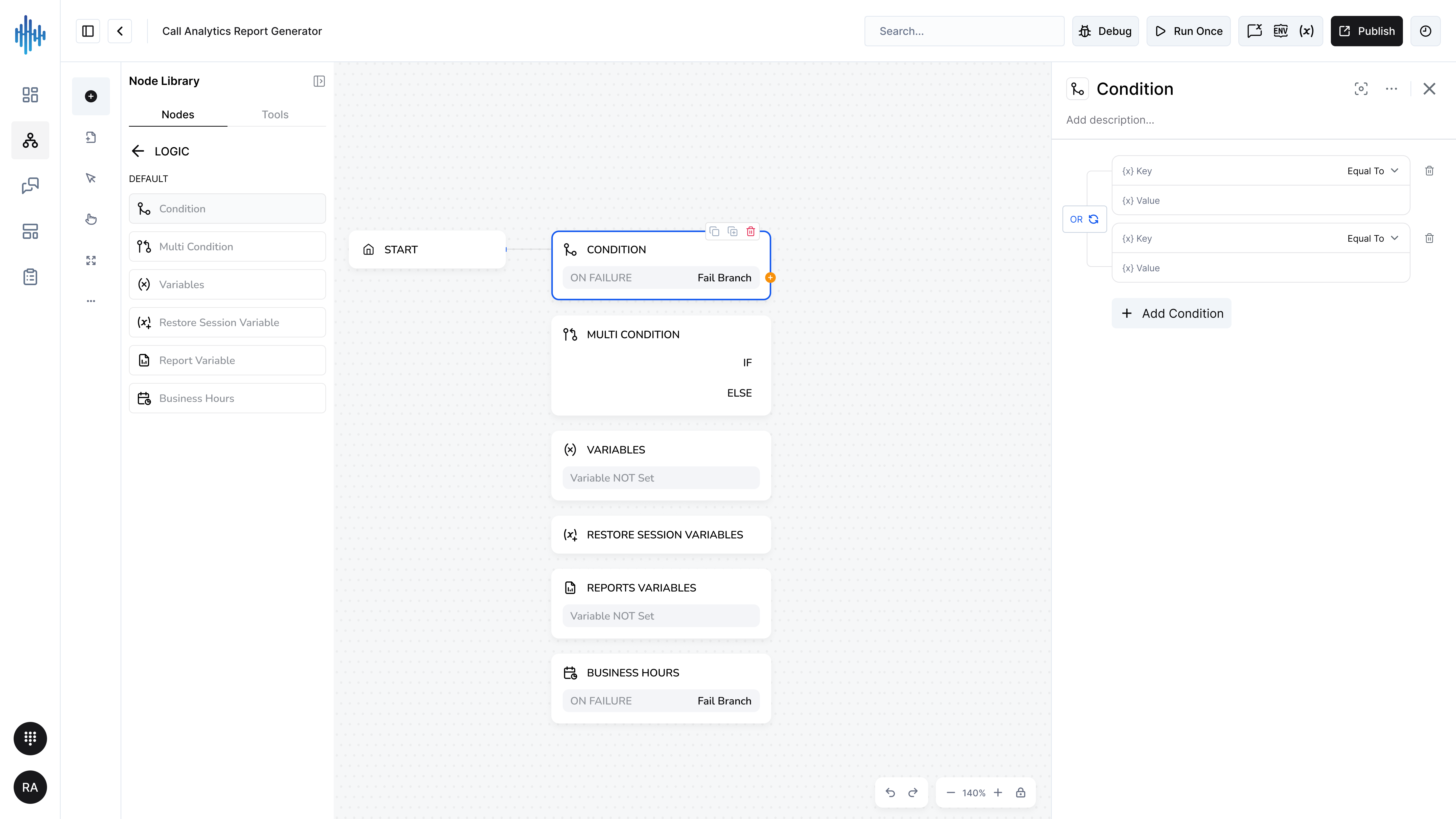
Task: Duplicate the CONDITION node
Action: click(733, 232)
